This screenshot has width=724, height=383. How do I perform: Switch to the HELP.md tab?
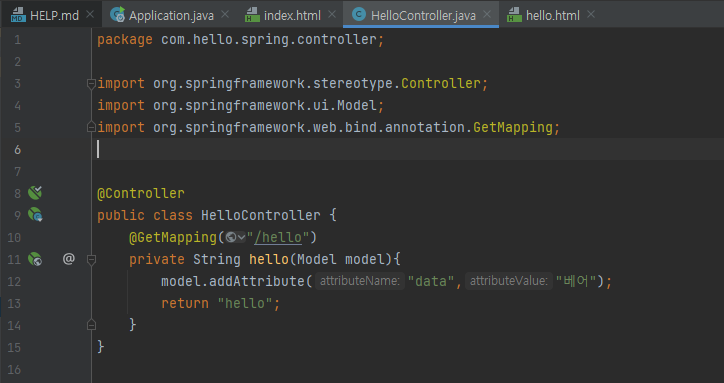coord(52,15)
